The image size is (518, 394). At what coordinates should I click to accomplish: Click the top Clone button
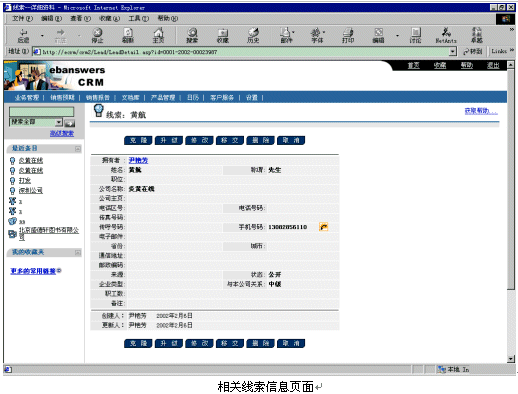click(x=138, y=140)
